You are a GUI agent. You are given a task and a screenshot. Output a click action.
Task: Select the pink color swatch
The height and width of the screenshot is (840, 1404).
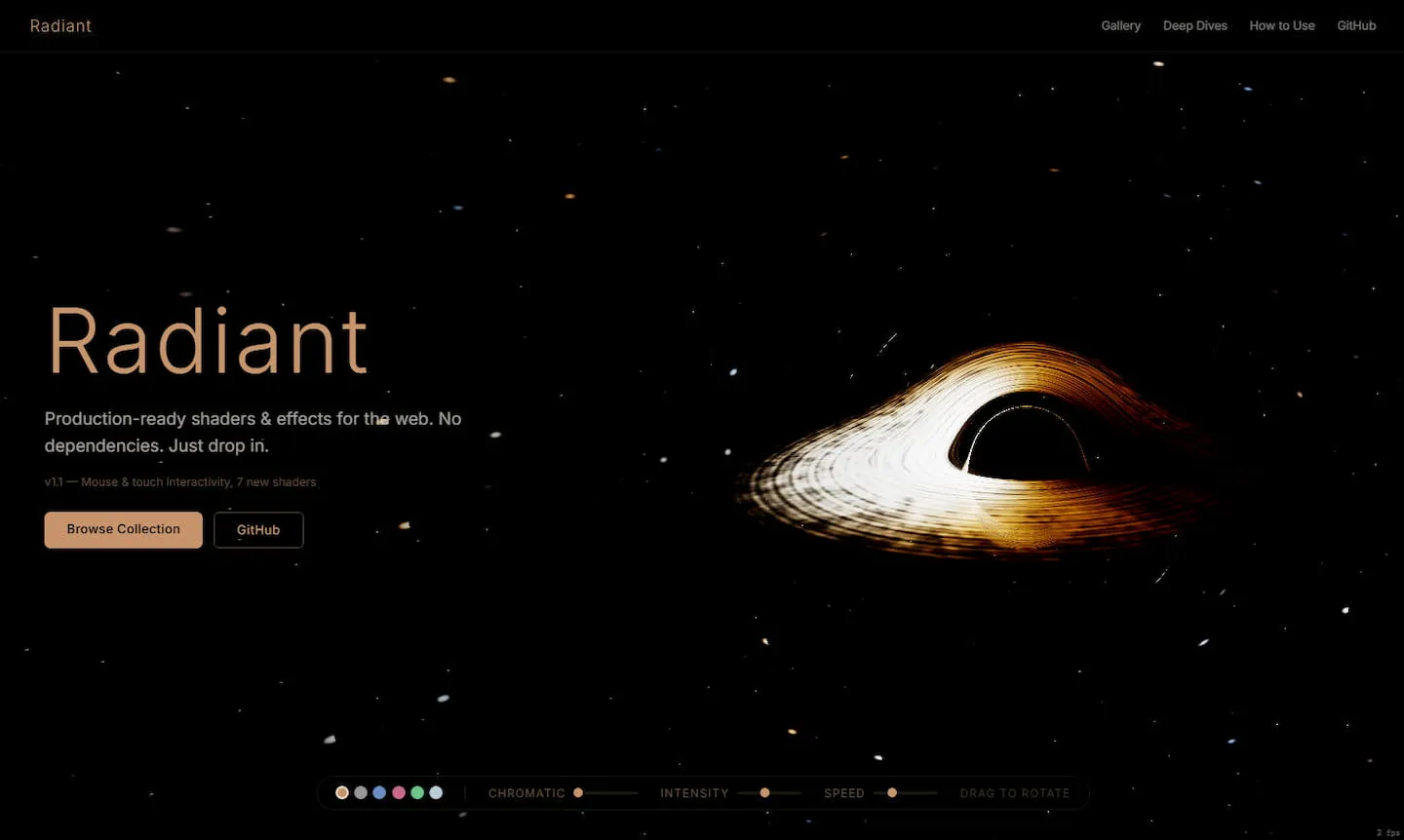(398, 792)
